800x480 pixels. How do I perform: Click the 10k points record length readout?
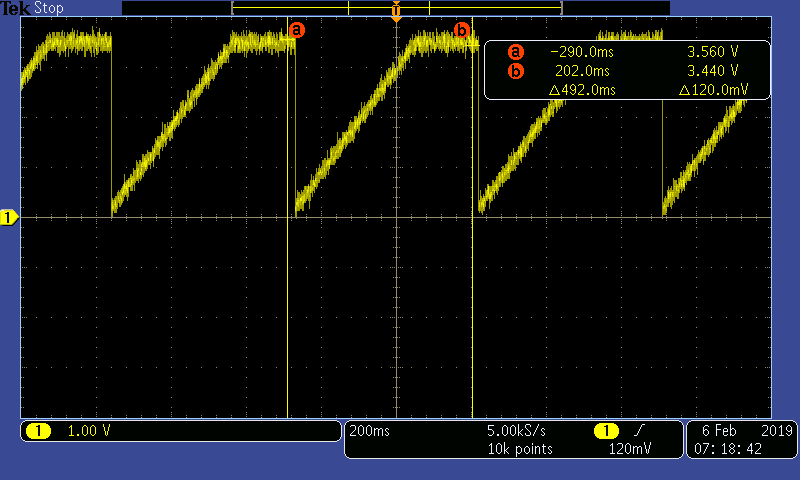coord(519,449)
